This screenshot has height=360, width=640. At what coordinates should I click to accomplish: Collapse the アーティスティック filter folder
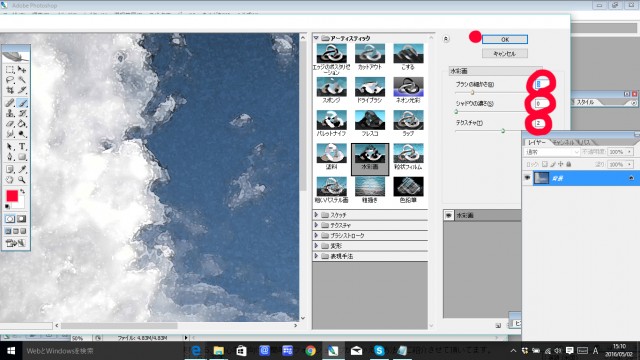pos(316,38)
